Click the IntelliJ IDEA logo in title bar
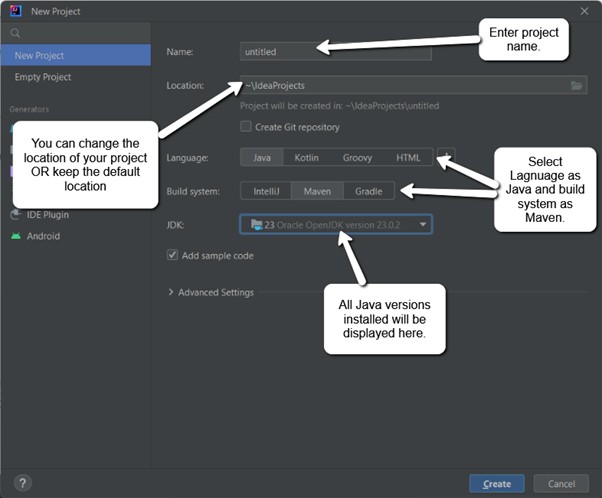The width and height of the screenshot is (602, 498). click(16, 11)
